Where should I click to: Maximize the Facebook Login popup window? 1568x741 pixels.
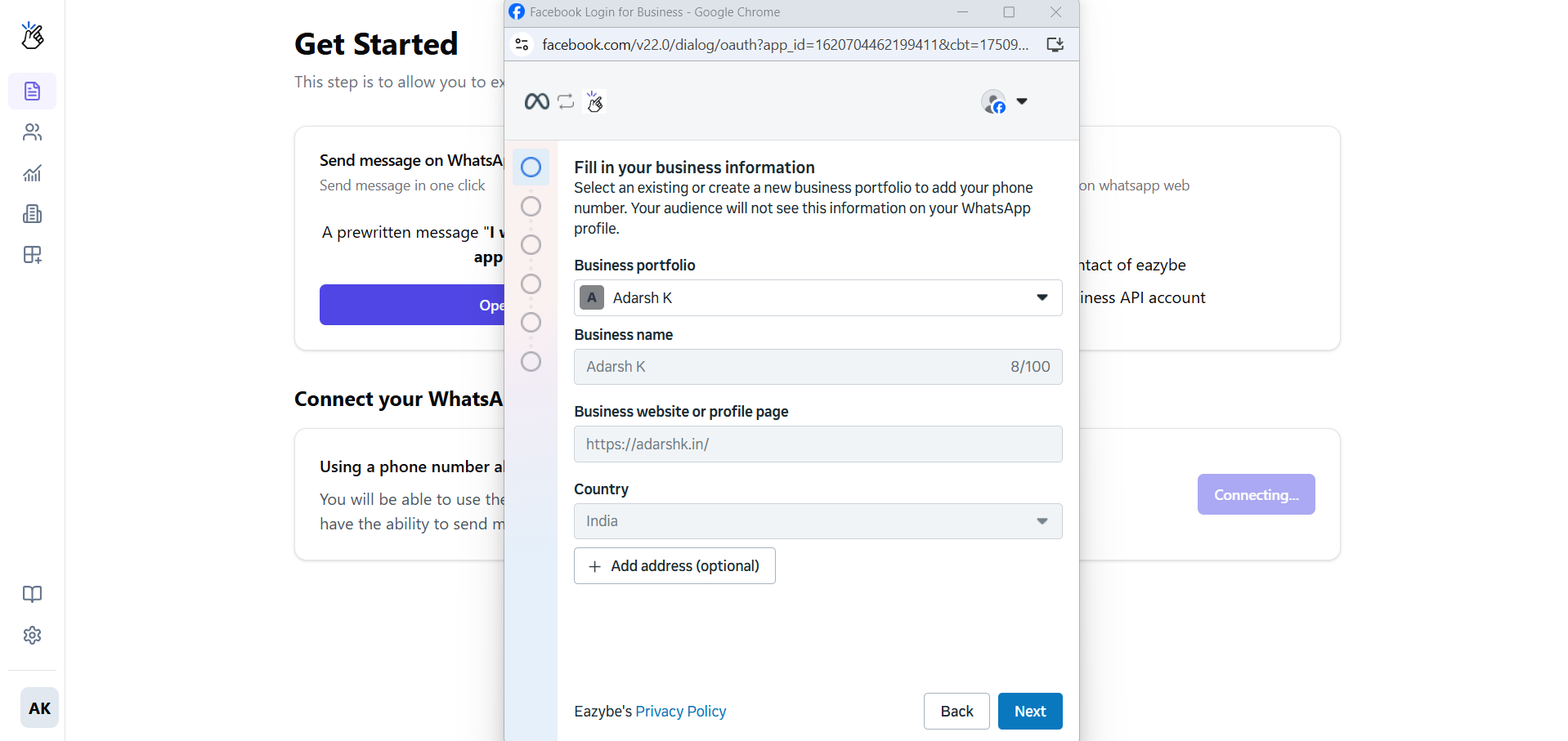(x=1009, y=11)
